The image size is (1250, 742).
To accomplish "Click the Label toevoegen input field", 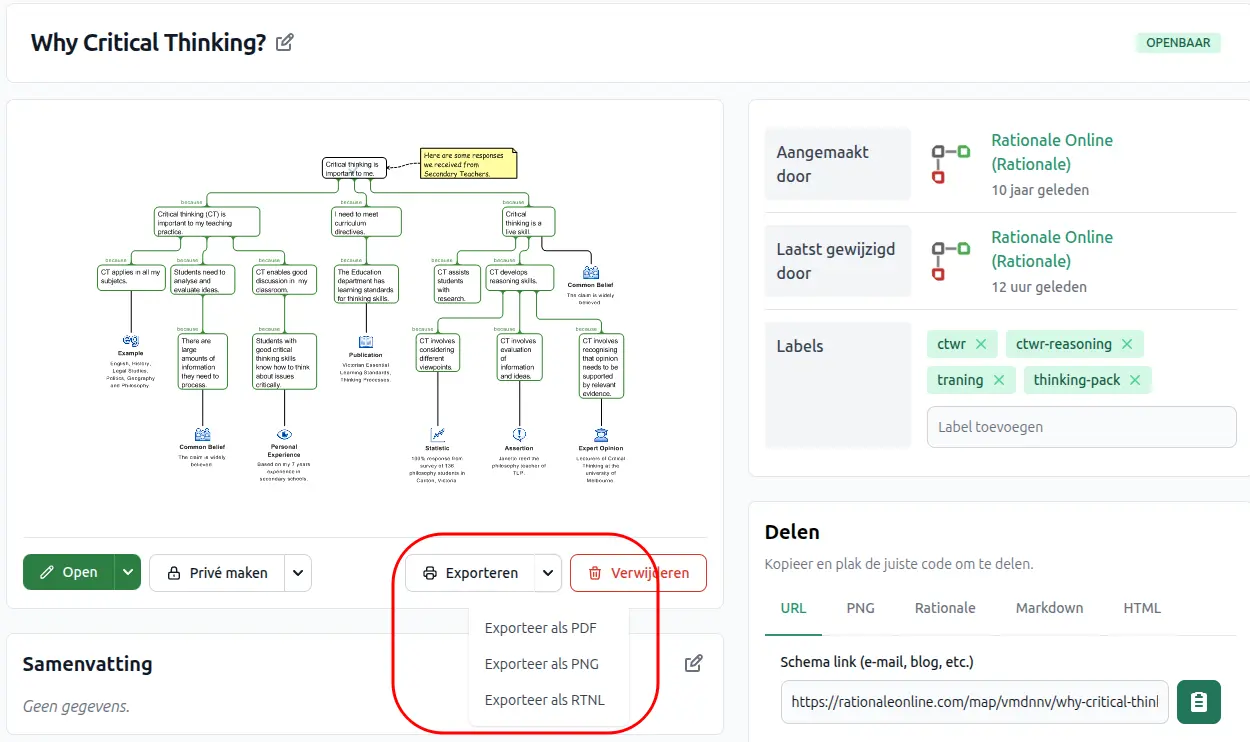I will 1081,427.
